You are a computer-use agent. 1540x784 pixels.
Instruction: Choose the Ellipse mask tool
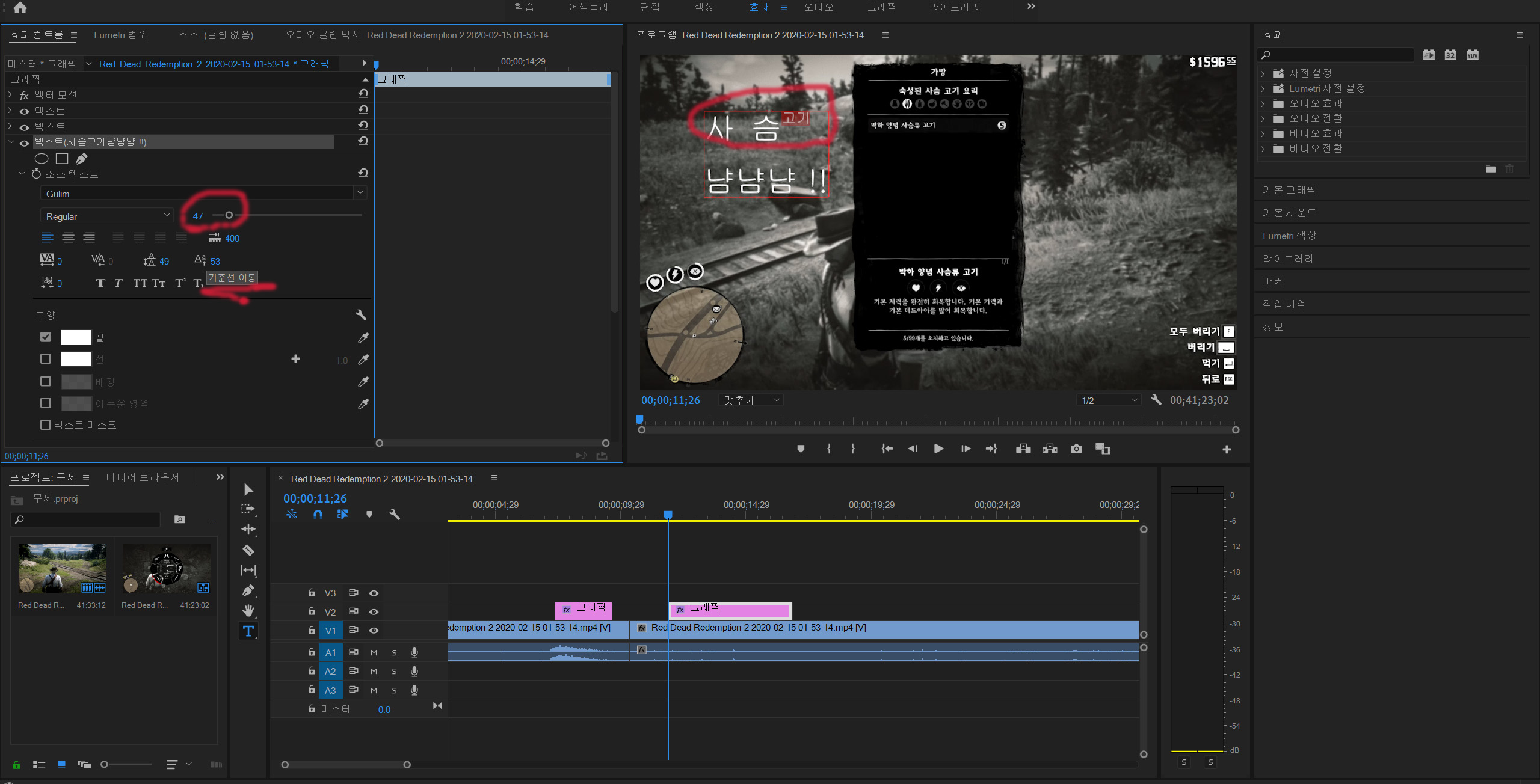click(42, 159)
